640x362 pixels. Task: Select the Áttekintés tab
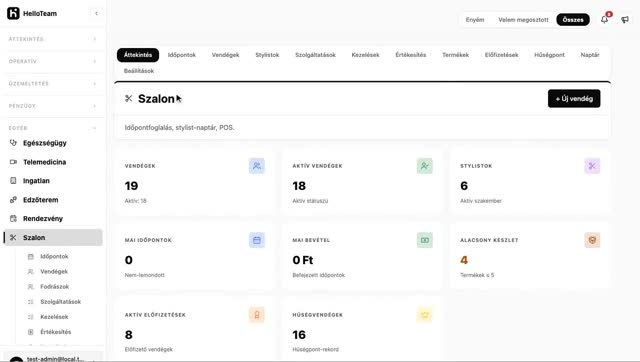[x=138, y=55]
